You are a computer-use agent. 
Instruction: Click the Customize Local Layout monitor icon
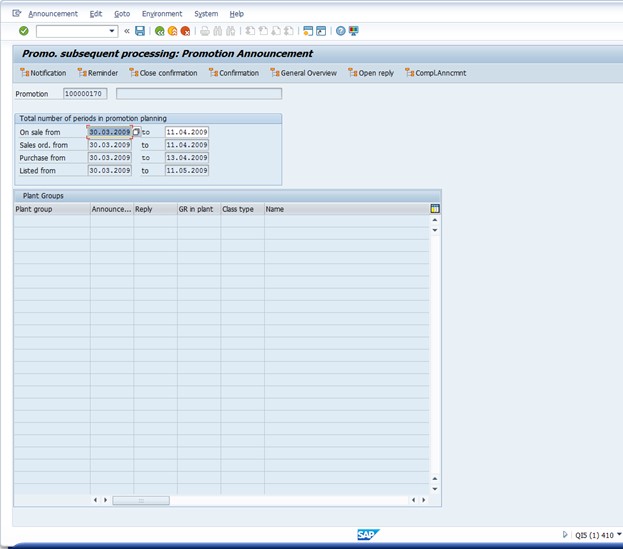click(x=354, y=31)
